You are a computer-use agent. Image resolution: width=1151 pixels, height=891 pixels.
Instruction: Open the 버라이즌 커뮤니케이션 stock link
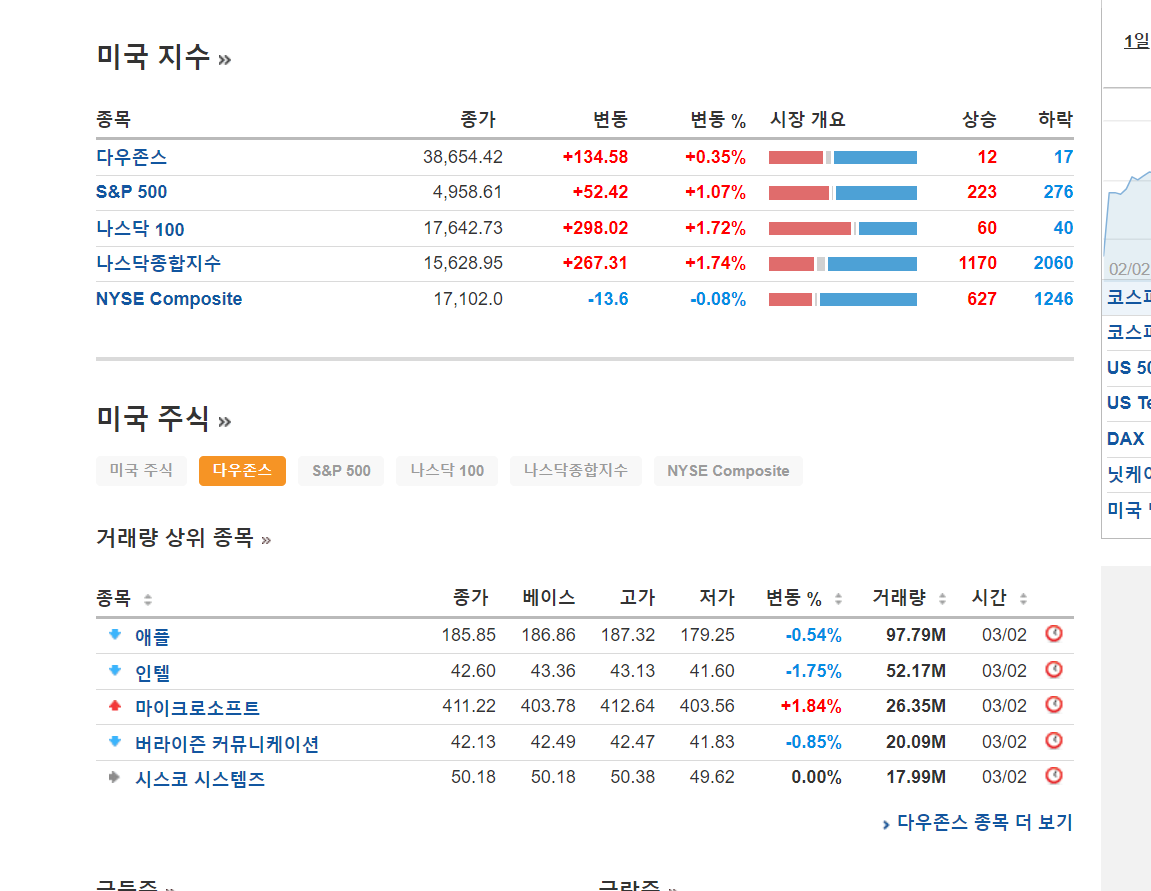227,743
